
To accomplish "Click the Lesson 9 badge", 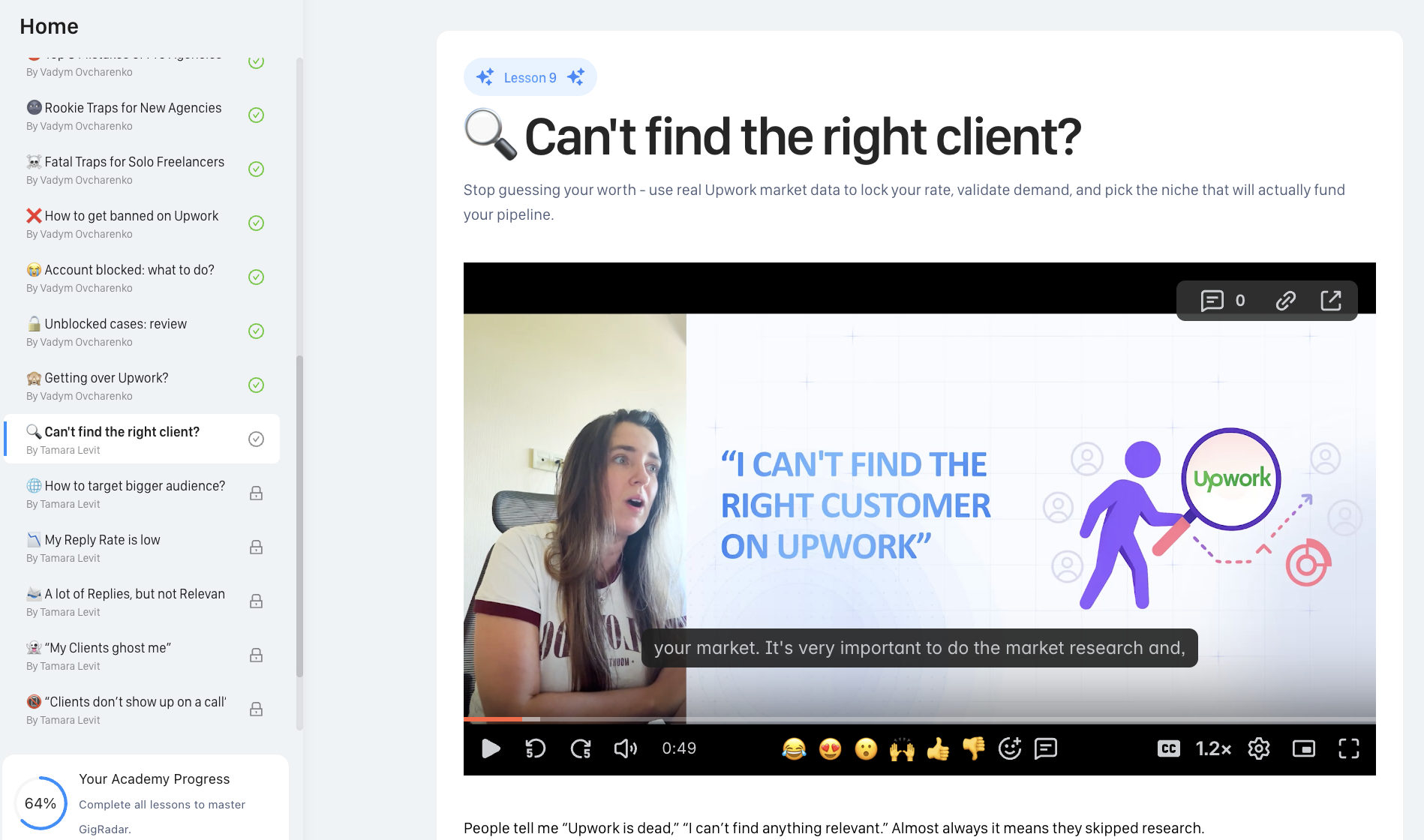I will click(x=530, y=77).
